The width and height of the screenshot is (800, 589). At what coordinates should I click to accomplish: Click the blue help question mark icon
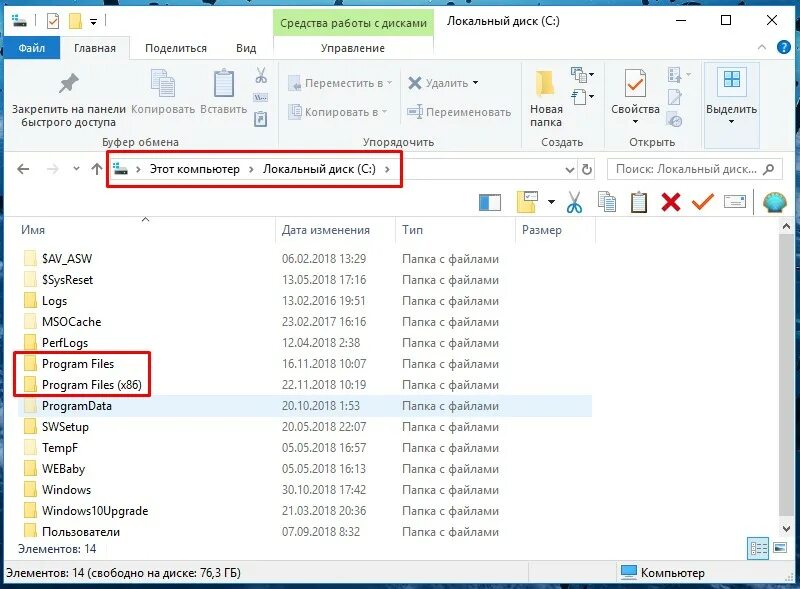784,47
